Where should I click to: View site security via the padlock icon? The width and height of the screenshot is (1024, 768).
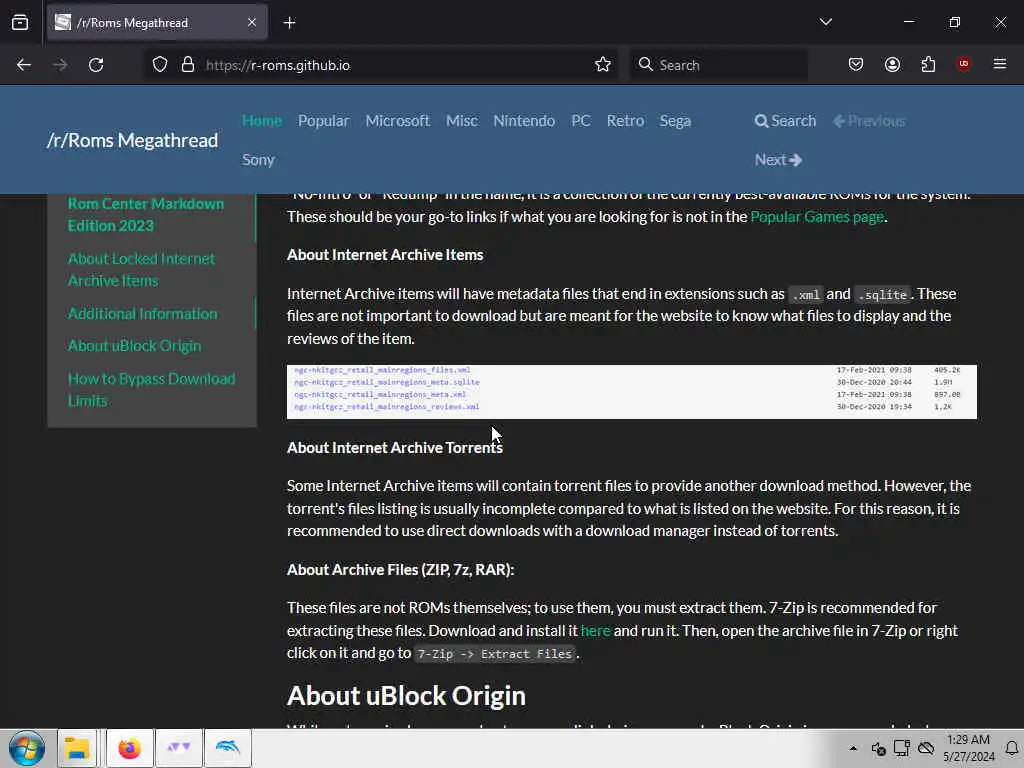(188, 65)
